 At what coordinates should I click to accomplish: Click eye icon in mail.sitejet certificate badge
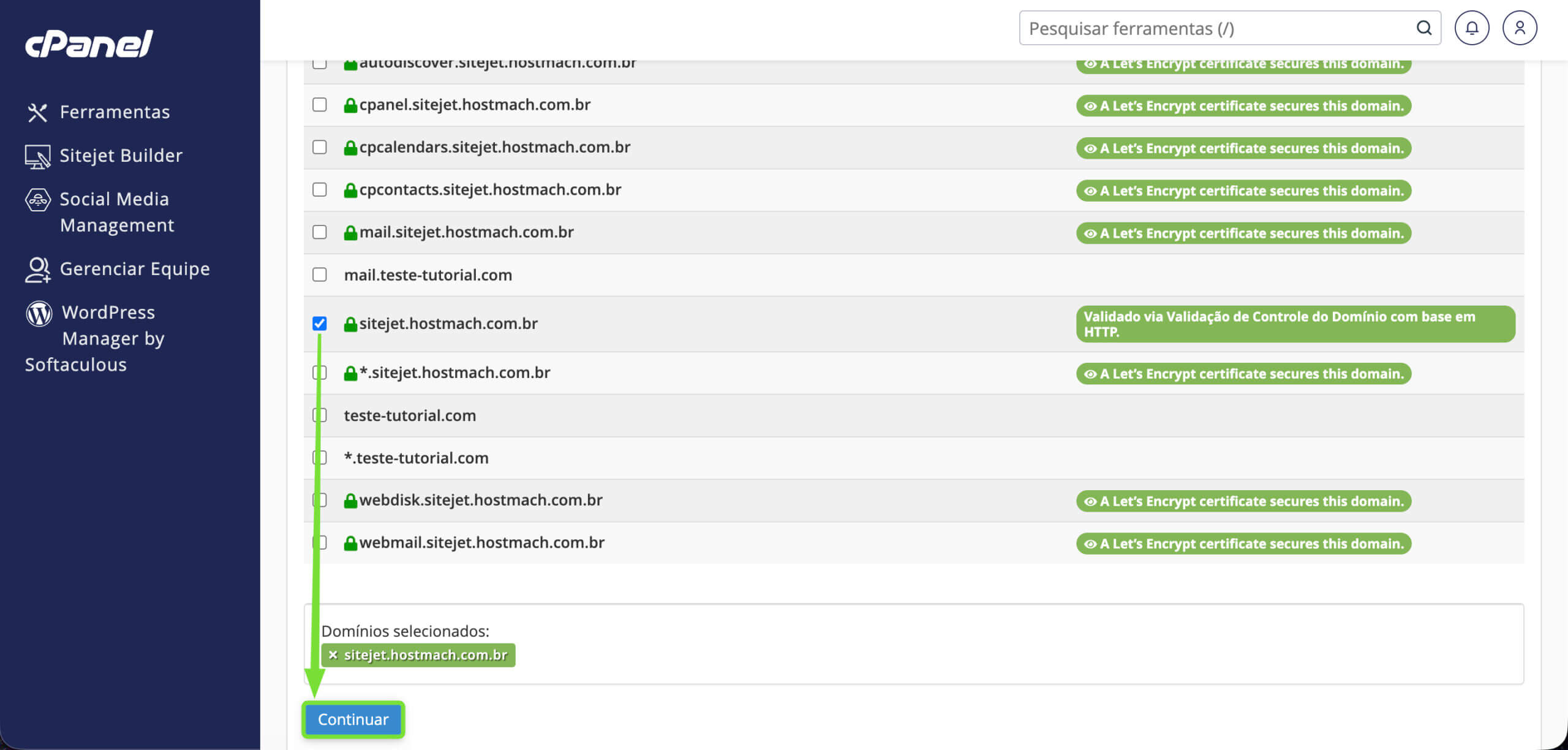pyautogui.click(x=1090, y=233)
